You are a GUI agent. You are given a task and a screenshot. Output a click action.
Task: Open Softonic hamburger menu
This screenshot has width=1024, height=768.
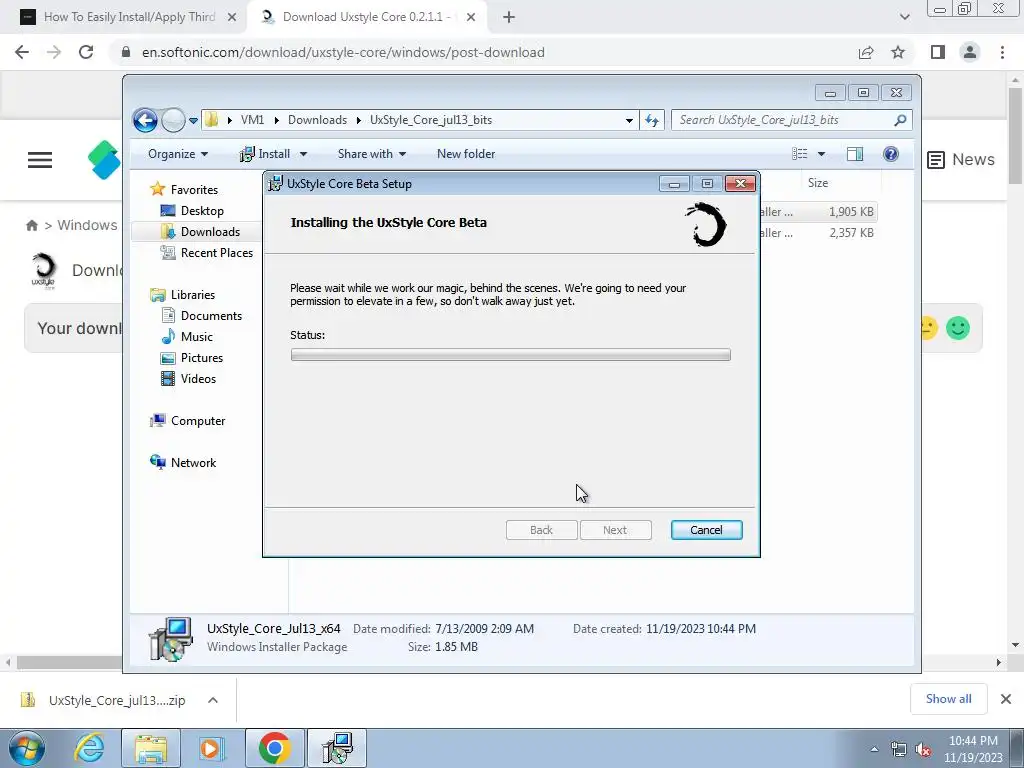pos(40,160)
